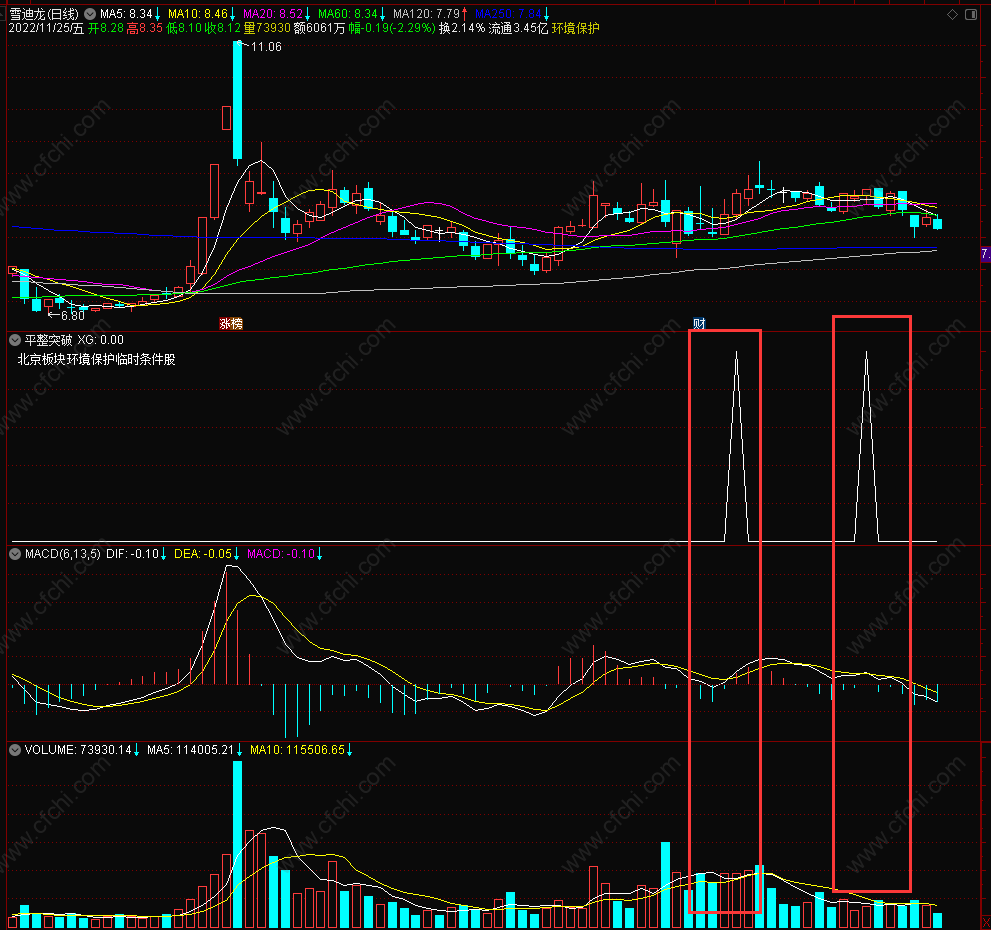This screenshot has width=991, height=930.
Task: Open the dropdown beside 雪迪龙(日线) title
Action: [90, 14]
